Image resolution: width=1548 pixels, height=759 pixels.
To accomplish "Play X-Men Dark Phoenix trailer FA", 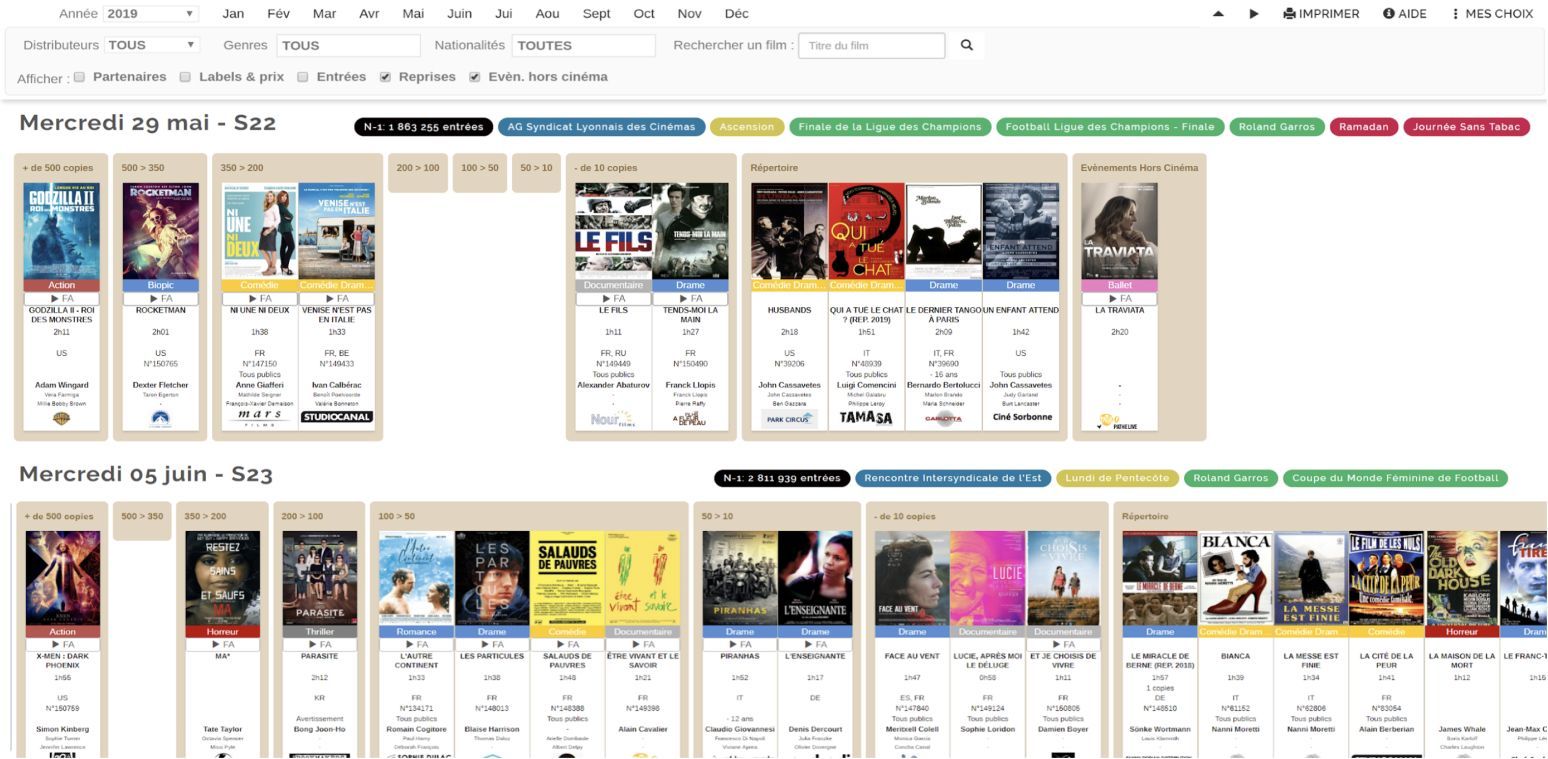I will (x=62, y=644).
